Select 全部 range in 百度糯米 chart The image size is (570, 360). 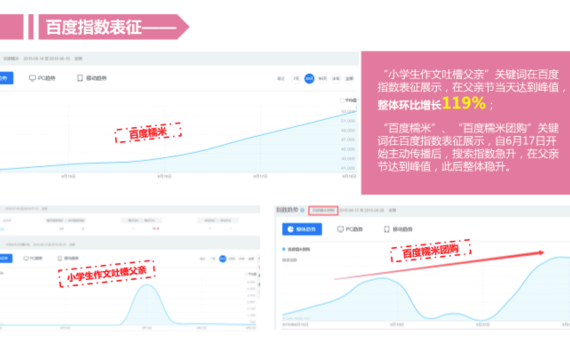349,78
